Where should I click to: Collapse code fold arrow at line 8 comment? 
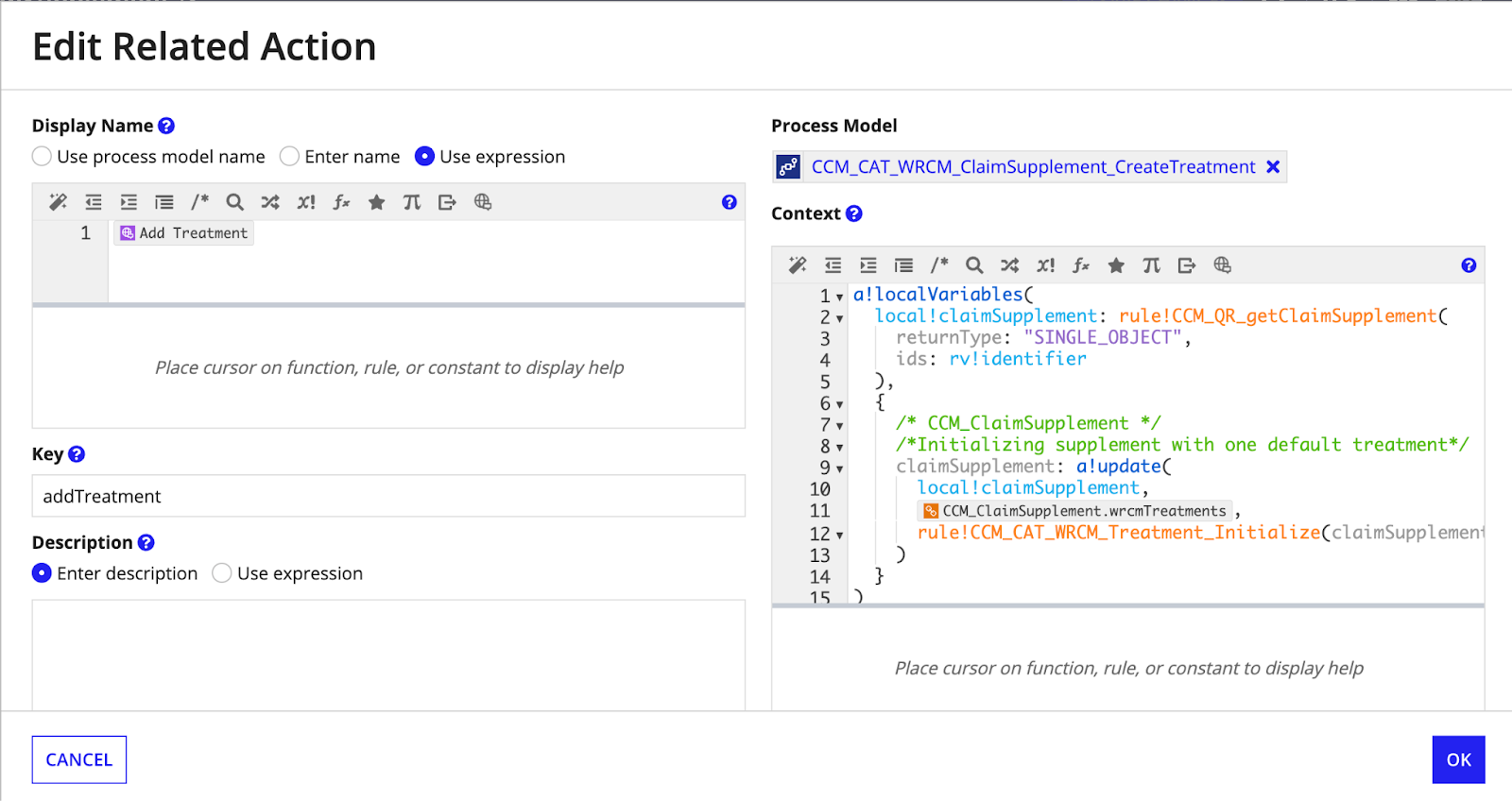click(x=839, y=447)
